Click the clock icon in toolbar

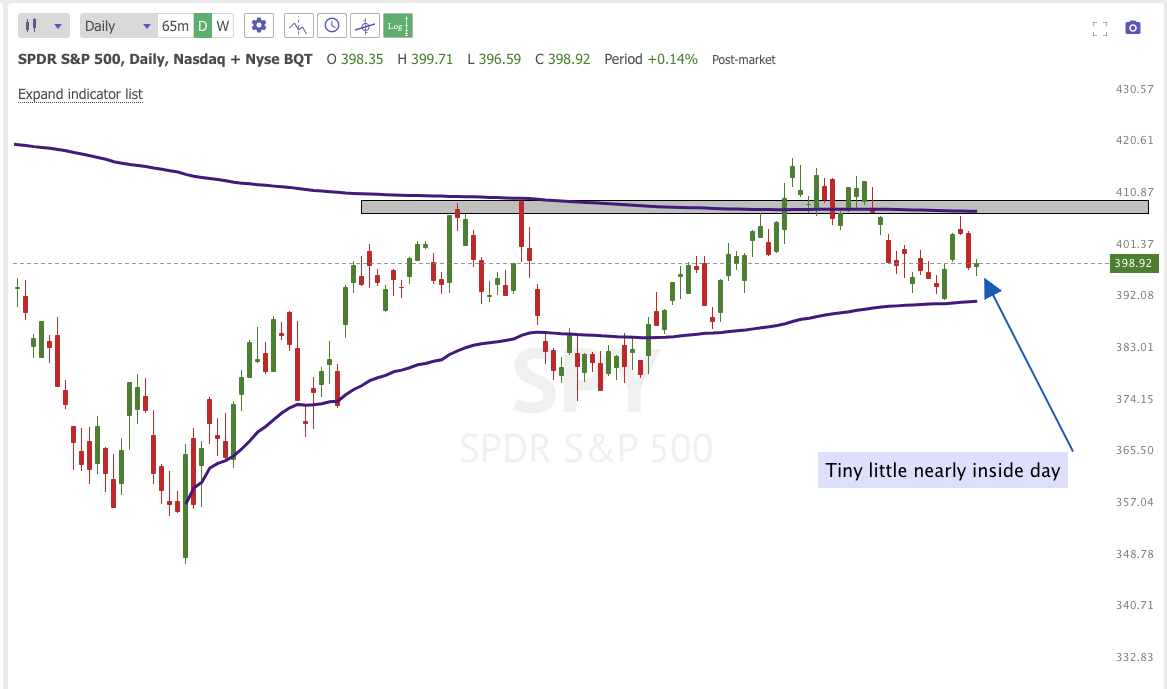332,26
